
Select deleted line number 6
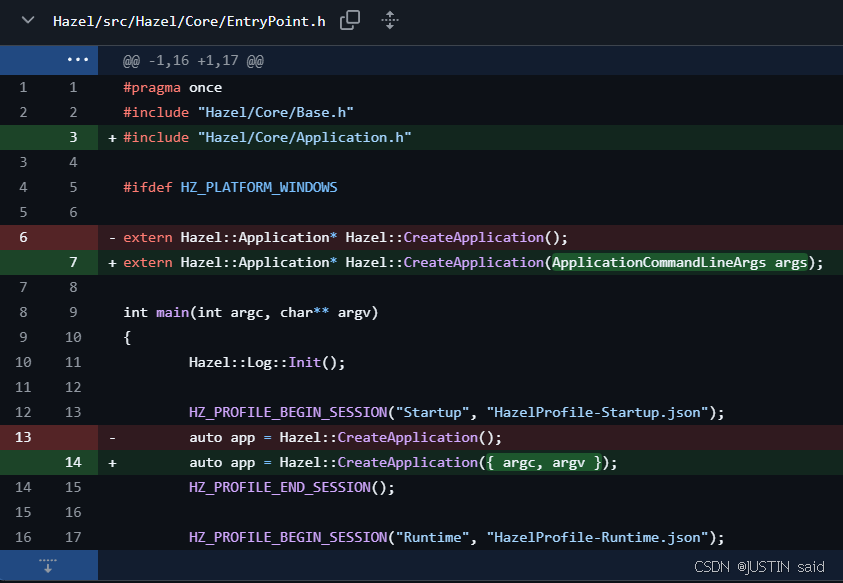[23, 237]
